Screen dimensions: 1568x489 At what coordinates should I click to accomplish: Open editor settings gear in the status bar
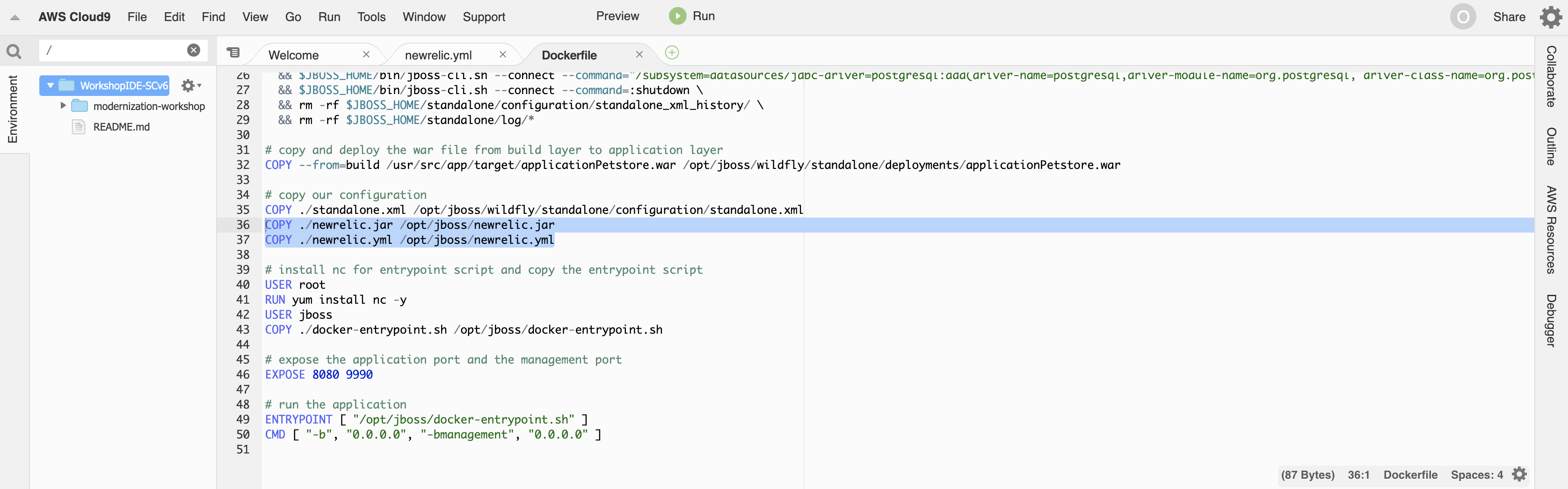tap(1519, 474)
